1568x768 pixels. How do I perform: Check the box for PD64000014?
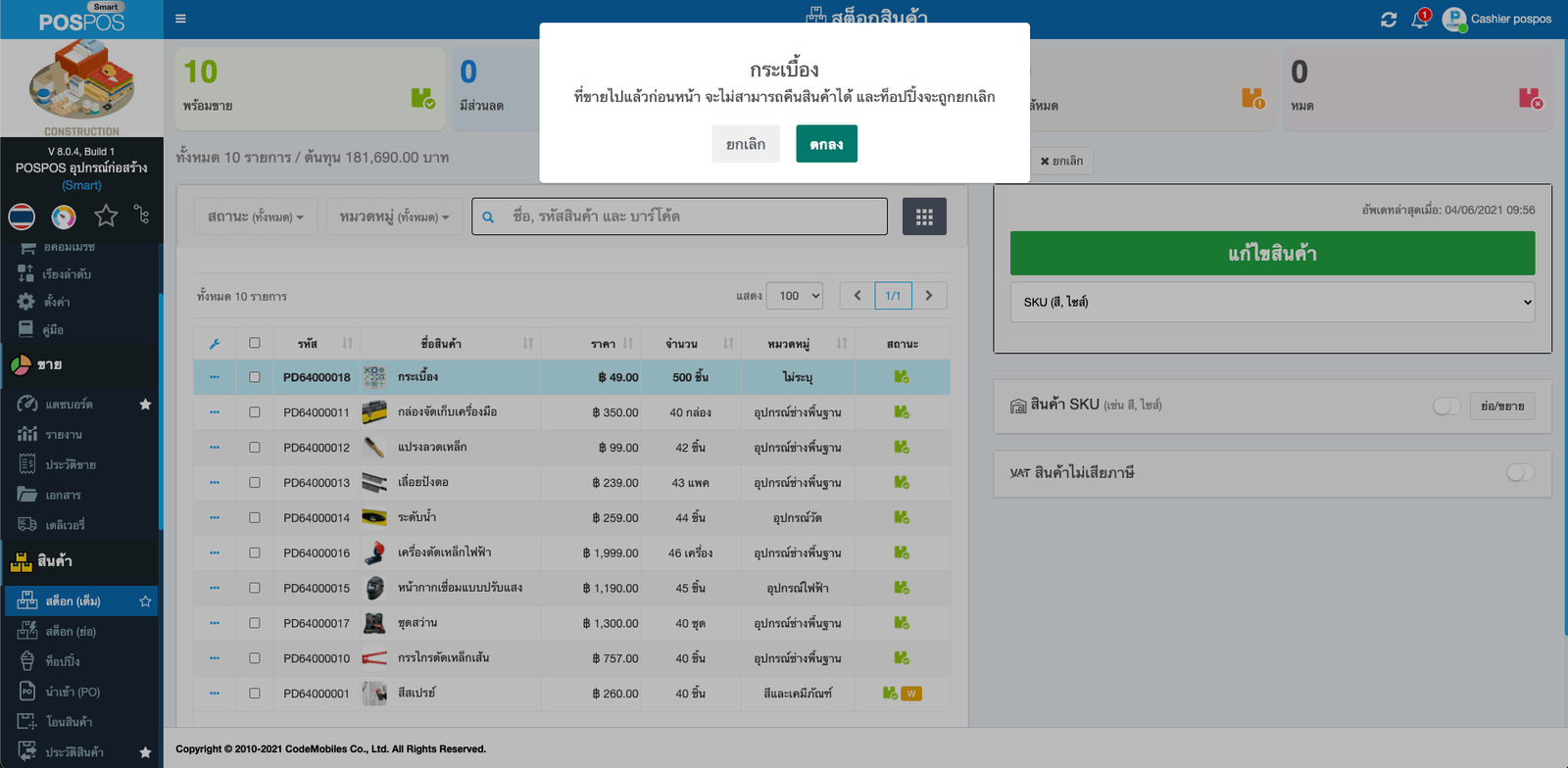255,517
